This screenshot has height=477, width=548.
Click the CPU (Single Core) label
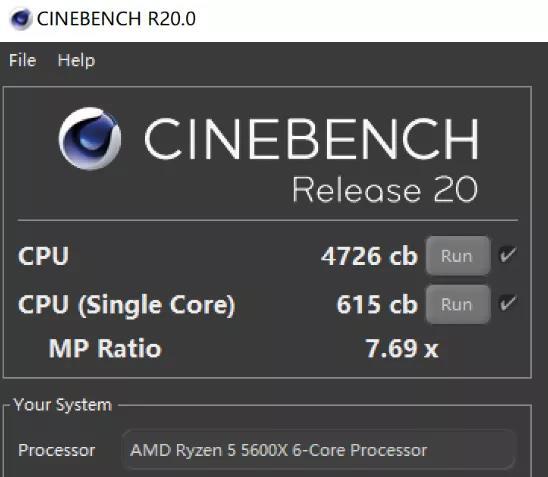(x=127, y=306)
